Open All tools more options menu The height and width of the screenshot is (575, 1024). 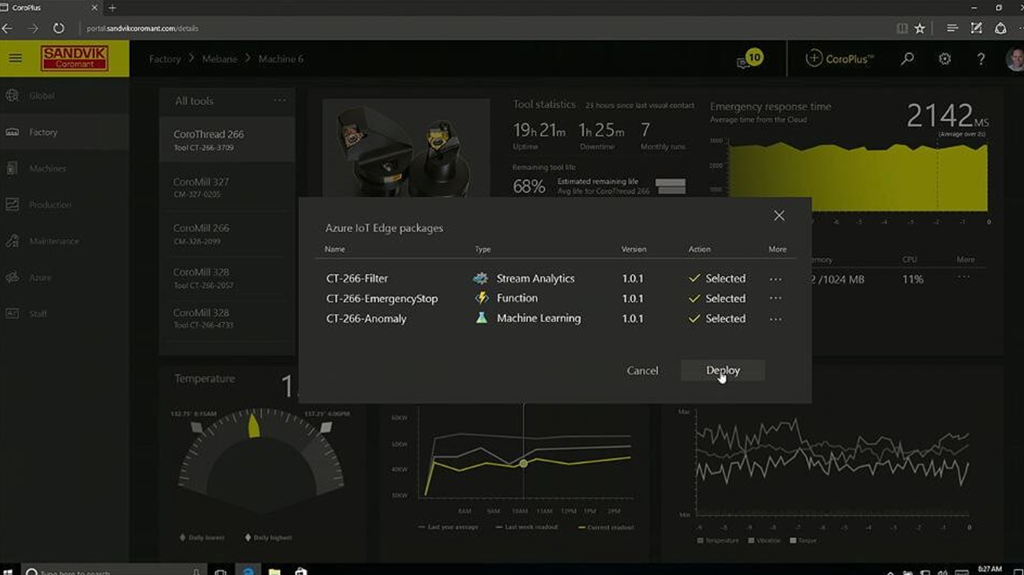tap(280, 101)
